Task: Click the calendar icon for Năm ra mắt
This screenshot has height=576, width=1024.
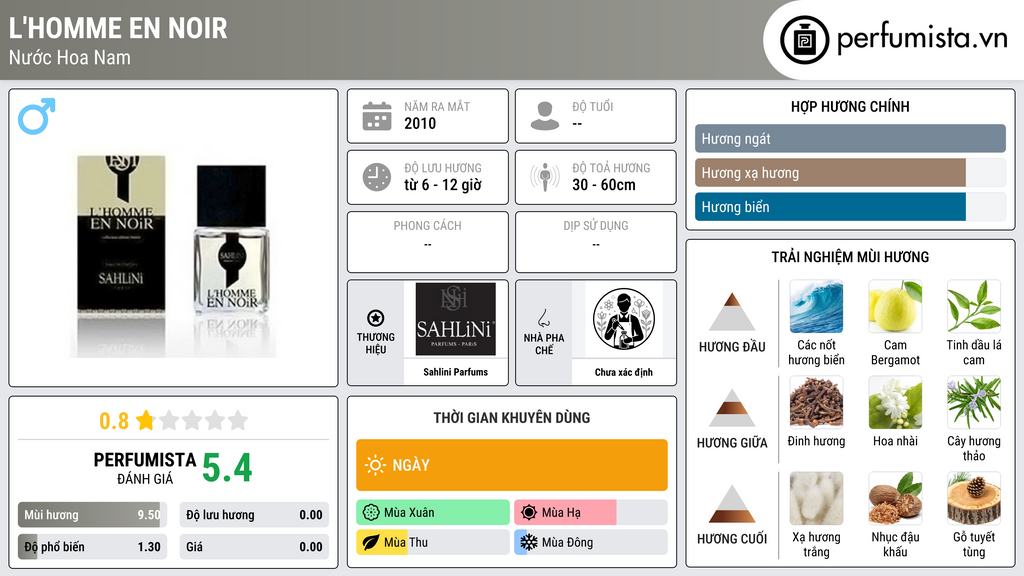Action: [377, 116]
